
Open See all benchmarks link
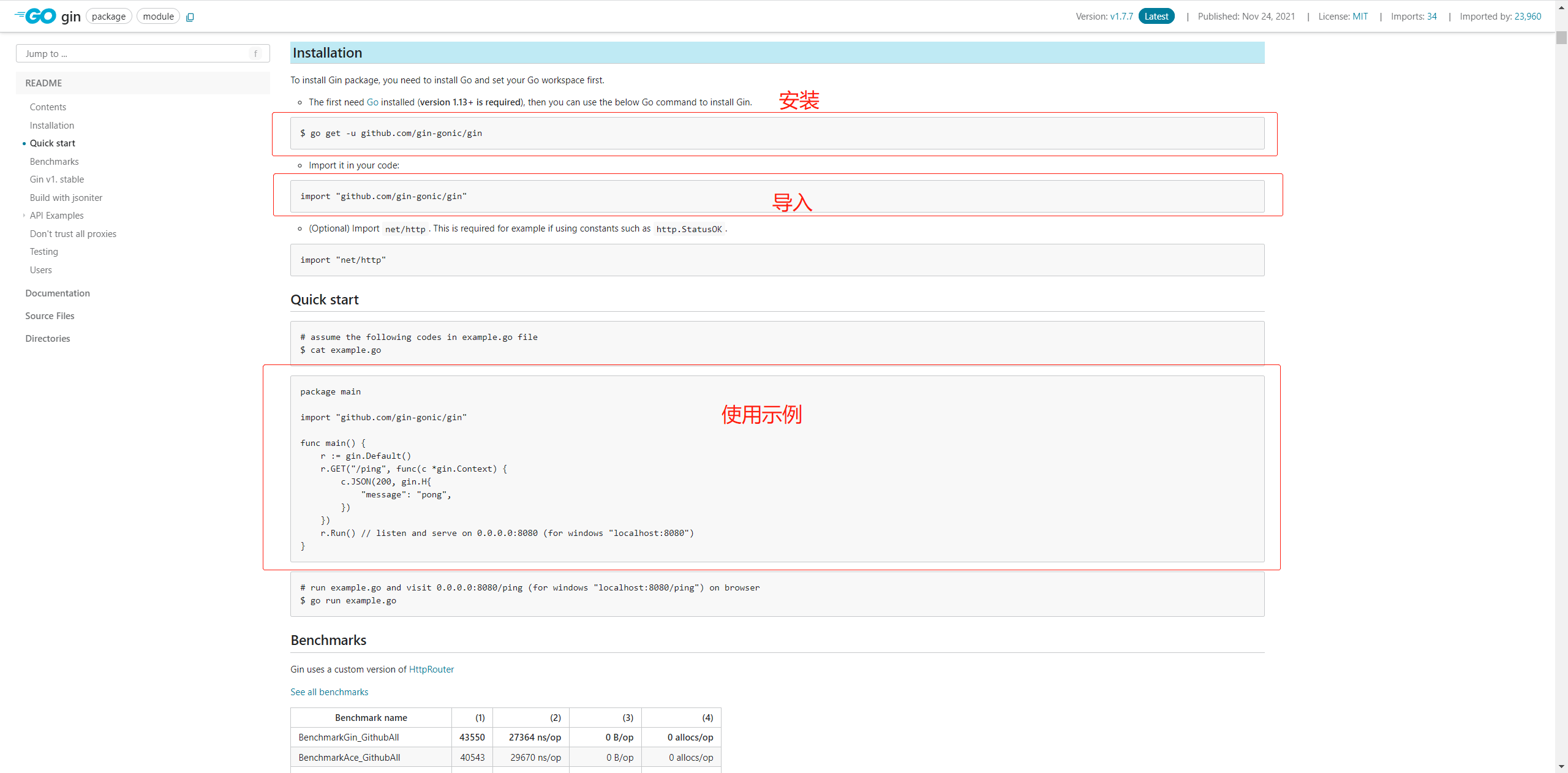point(329,692)
